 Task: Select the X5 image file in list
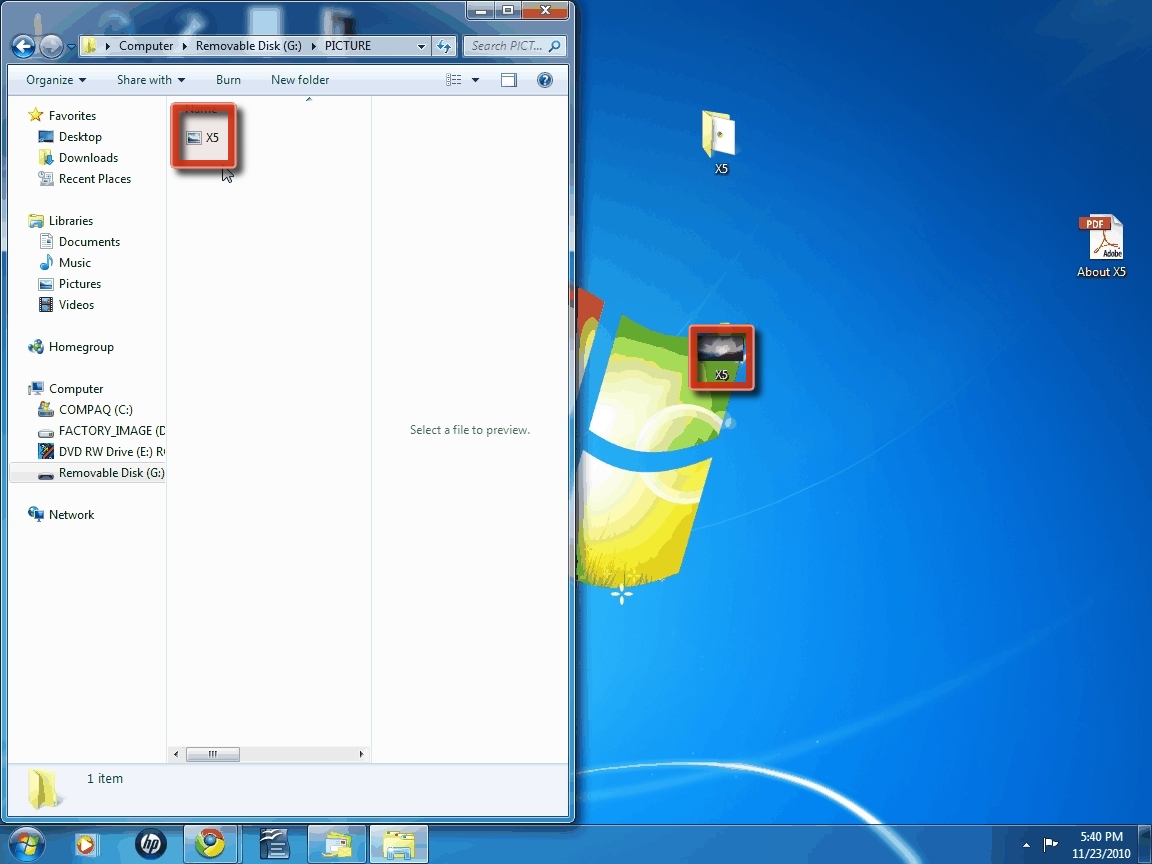click(204, 137)
